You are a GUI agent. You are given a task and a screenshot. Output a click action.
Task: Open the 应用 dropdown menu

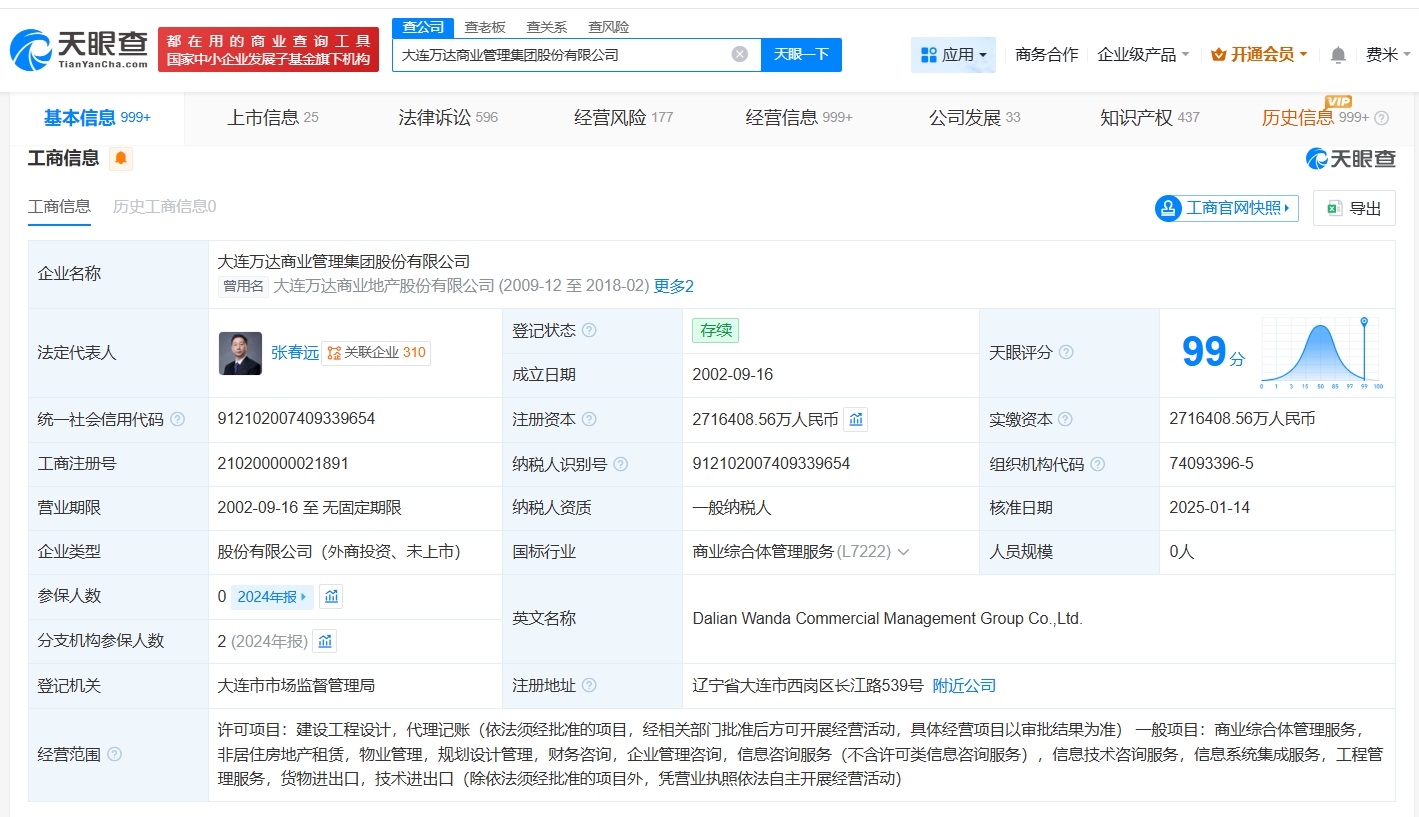point(953,55)
